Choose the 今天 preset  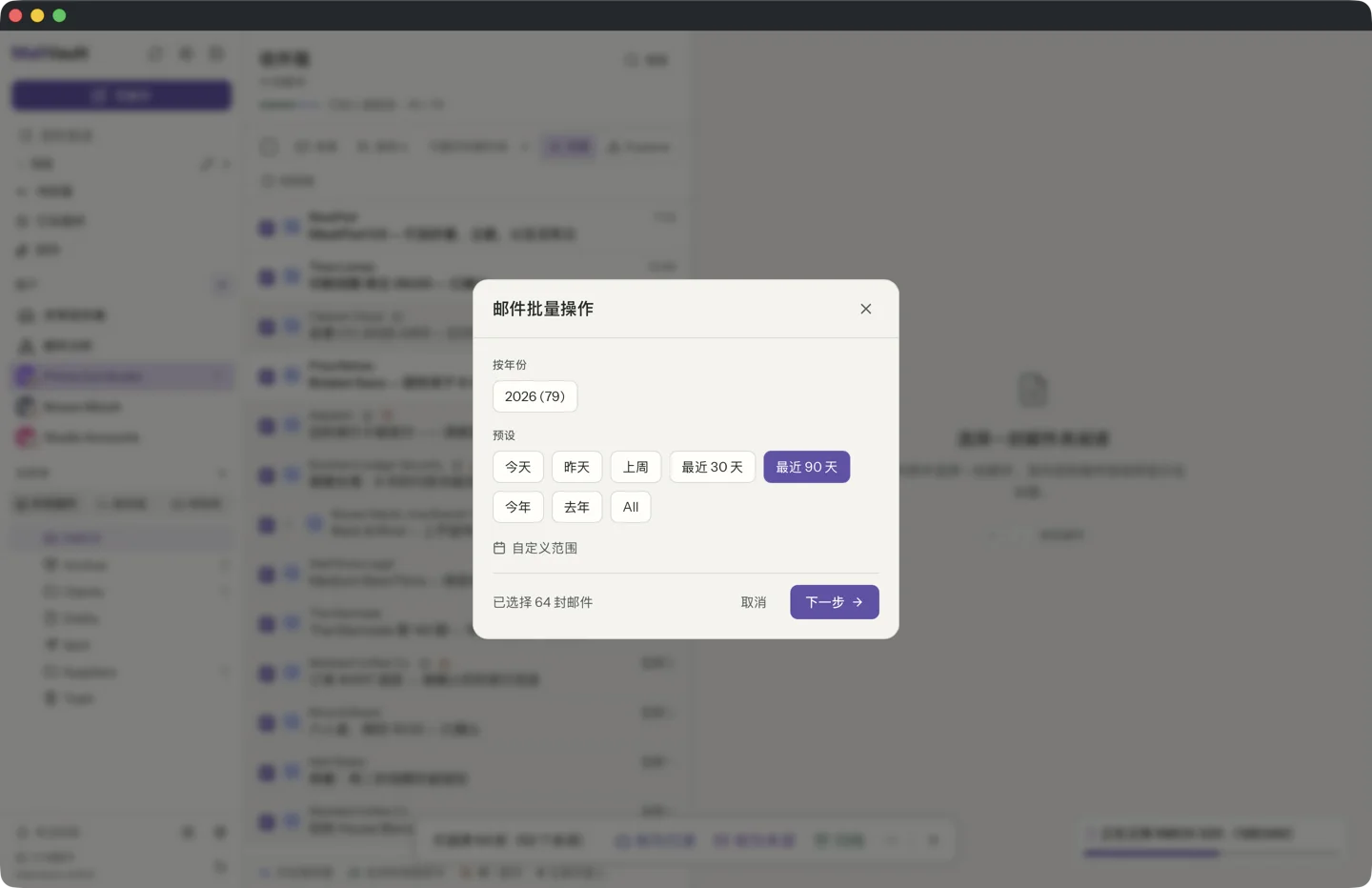518,467
